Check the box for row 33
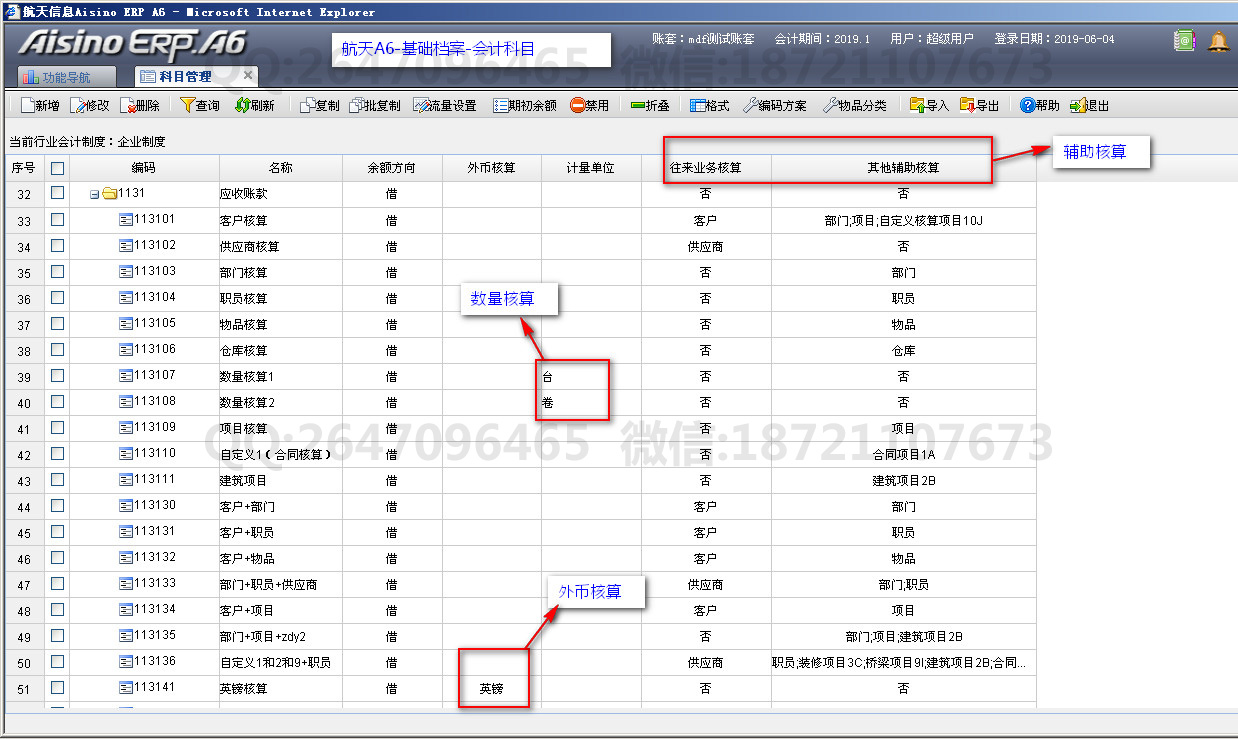Image resolution: width=1238 pixels, height=739 pixels. 57,220
